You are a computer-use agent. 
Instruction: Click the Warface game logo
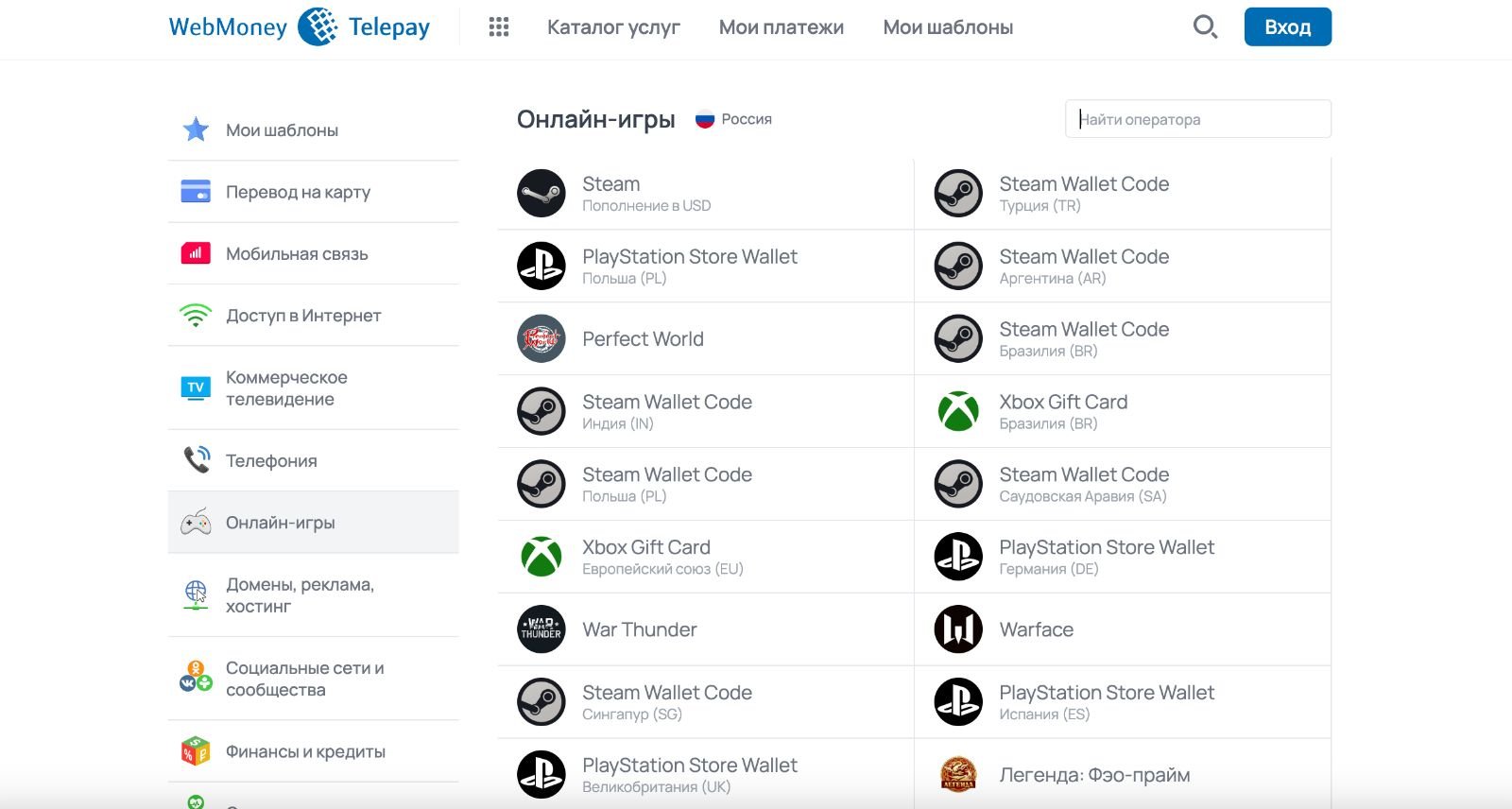coord(958,629)
